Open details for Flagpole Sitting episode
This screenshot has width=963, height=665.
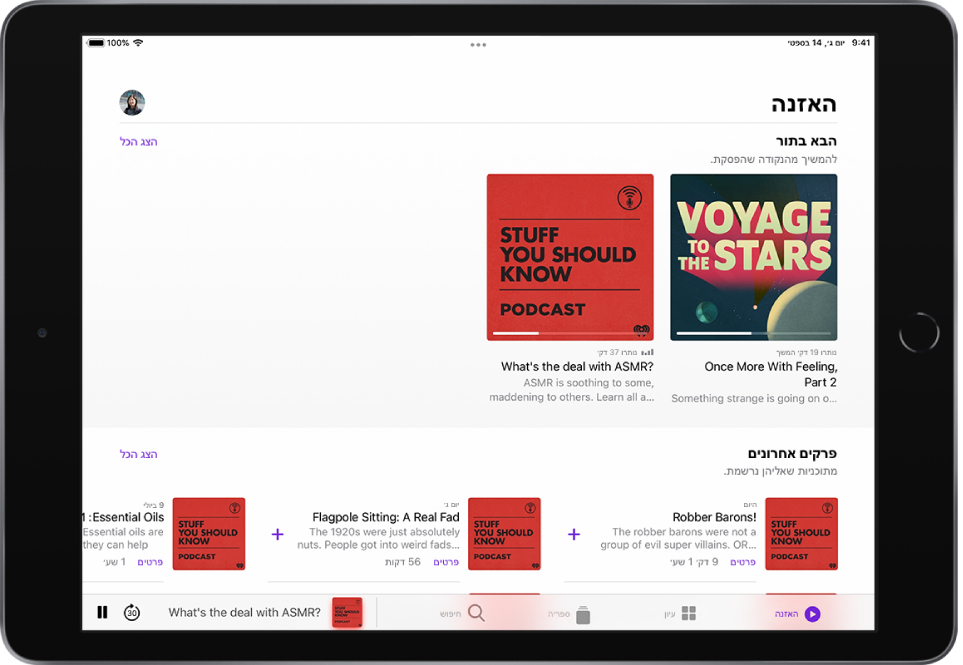point(446,562)
